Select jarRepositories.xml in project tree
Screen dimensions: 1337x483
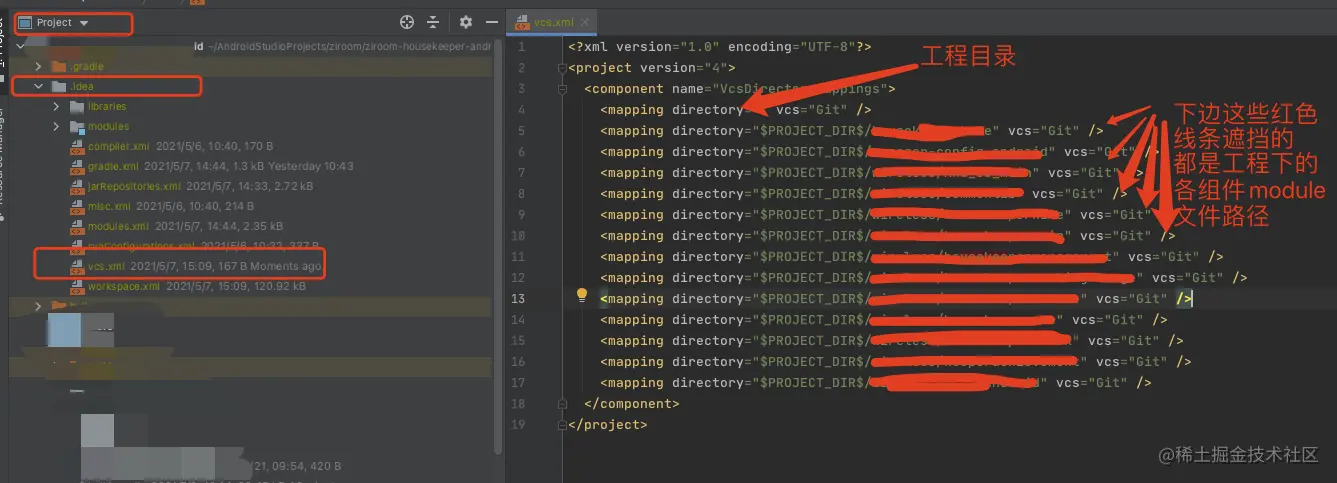pos(134,187)
